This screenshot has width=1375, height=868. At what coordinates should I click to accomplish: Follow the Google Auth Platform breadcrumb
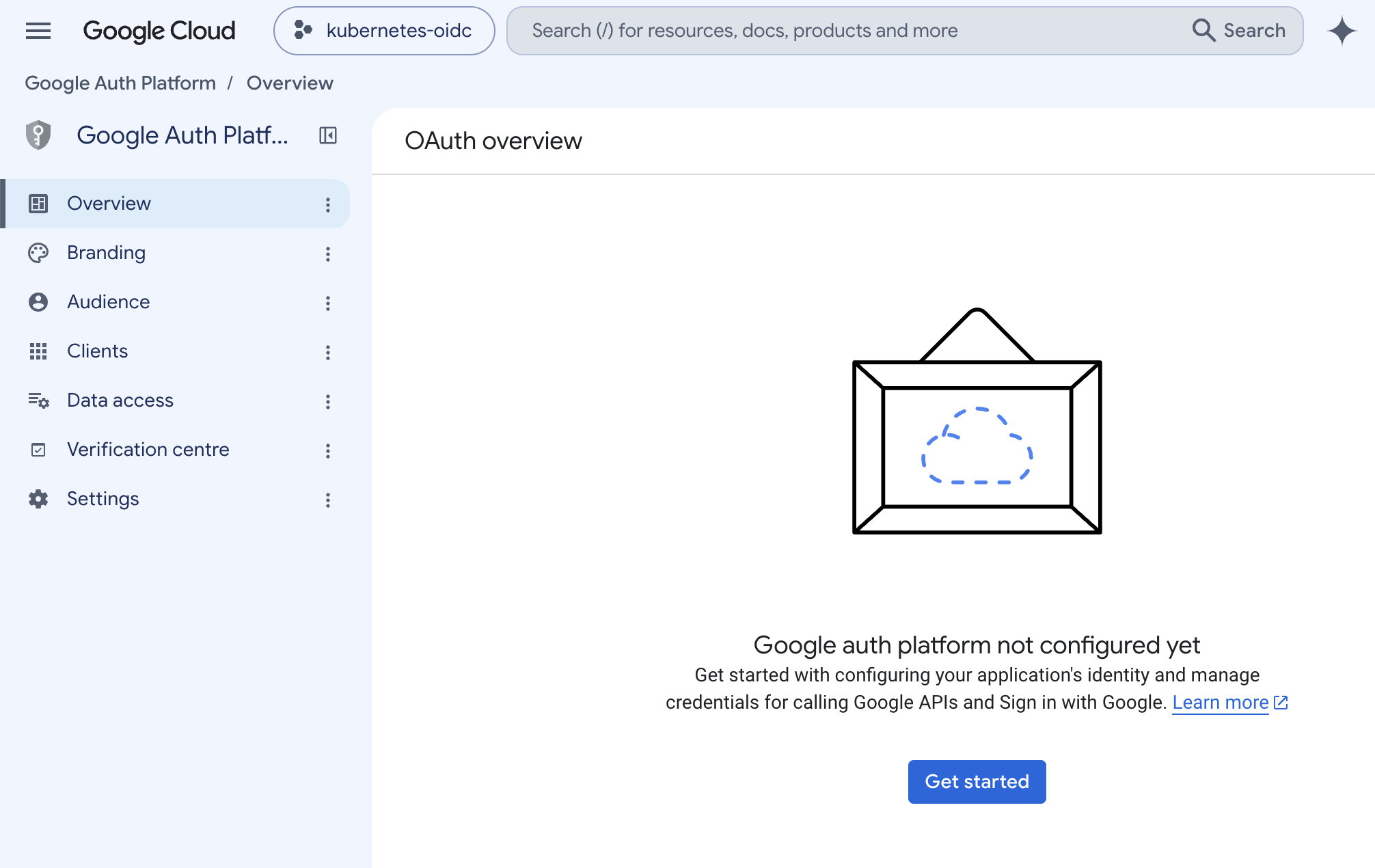[x=120, y=83]
